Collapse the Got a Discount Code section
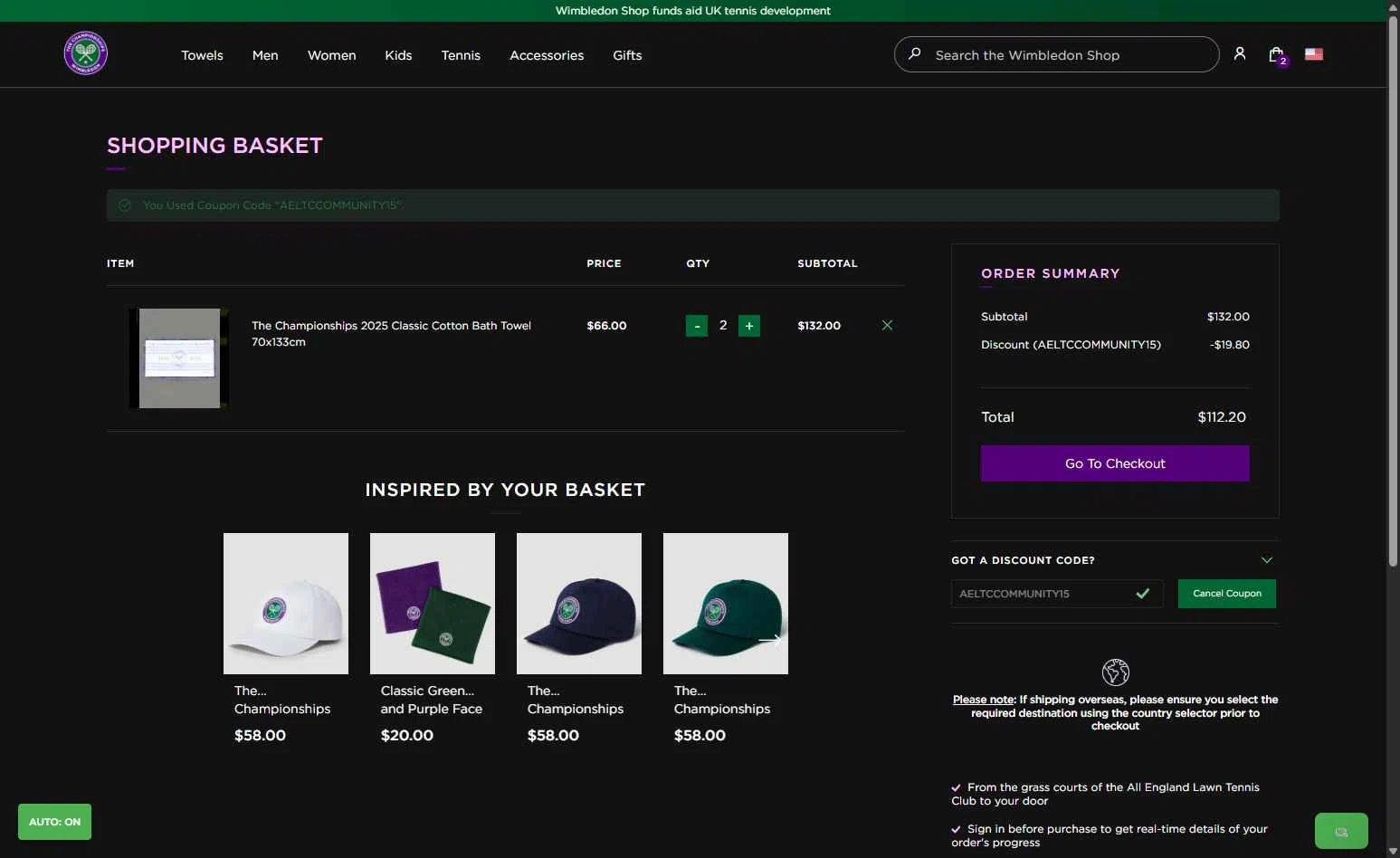Image resolution: width=1400 pixels, height=858 pixels. click(1267, 560)
